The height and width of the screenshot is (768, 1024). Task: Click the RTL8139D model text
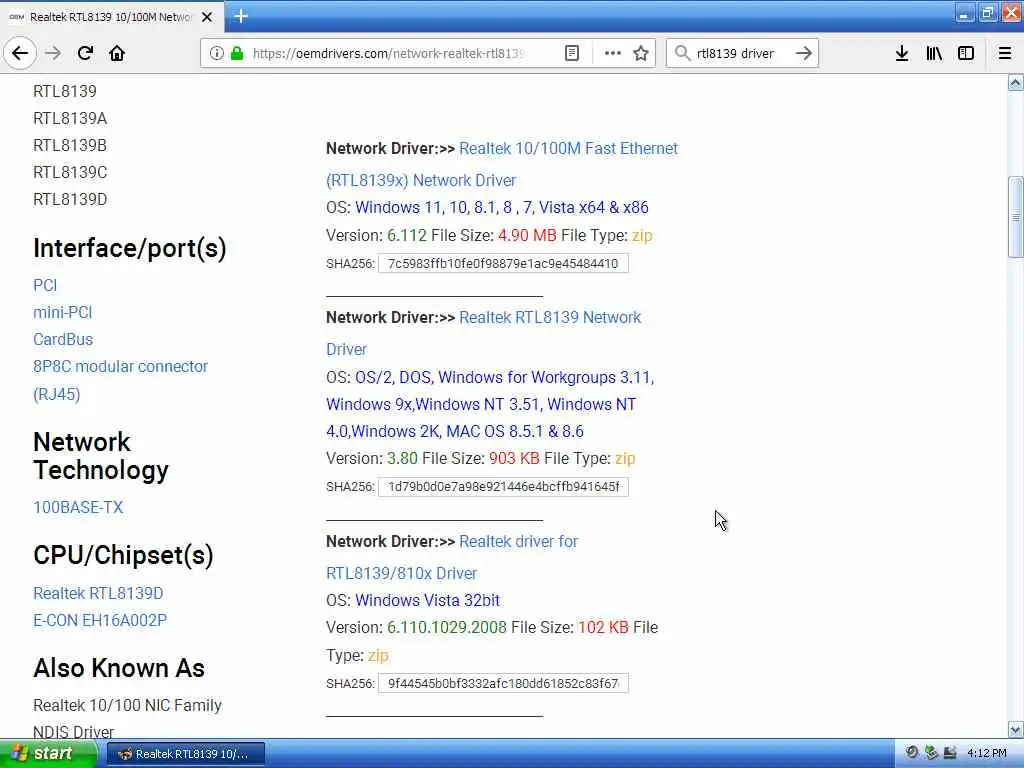pos(70,199)
